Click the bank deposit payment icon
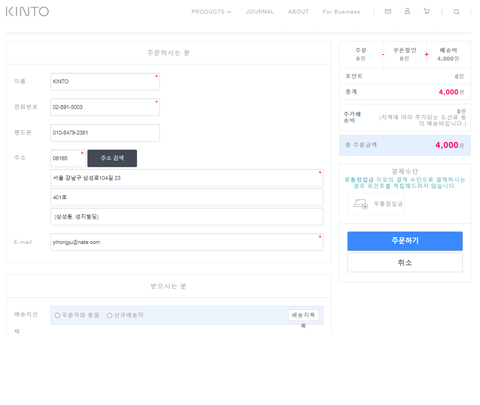The width and height of the screenshot is (480, 405). (x=360, y=204)
